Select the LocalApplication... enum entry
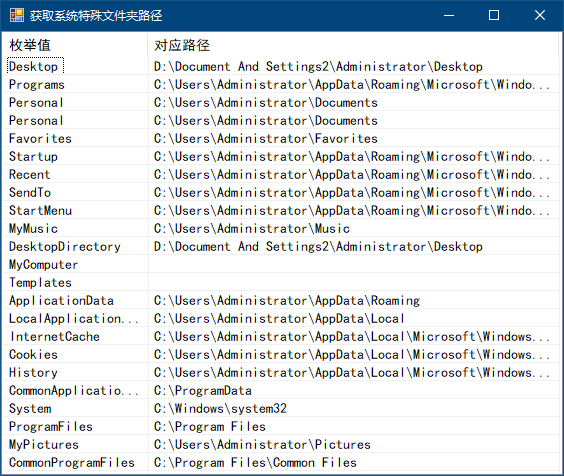The height and width of the screenshot is (476, 564). click(74, 318)
